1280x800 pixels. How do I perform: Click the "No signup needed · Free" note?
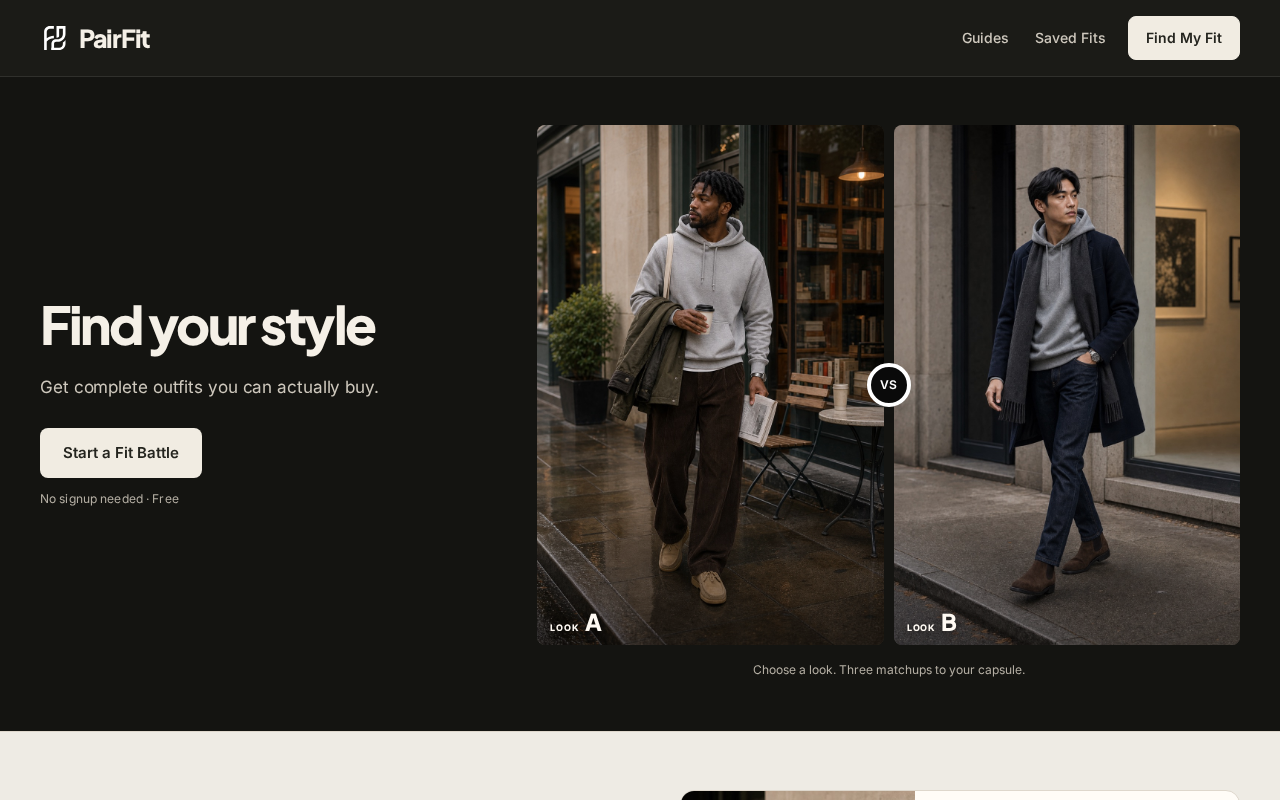pos(110,499)
